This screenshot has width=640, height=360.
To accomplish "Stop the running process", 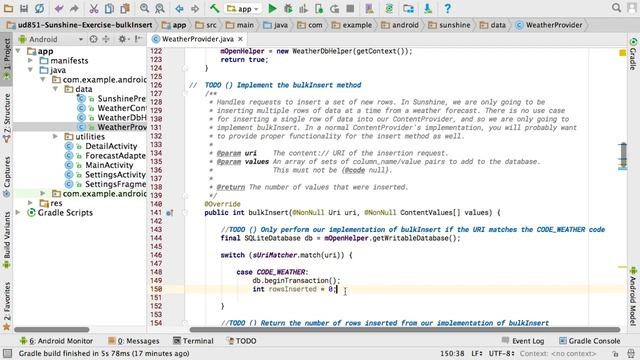I will pos(350,8).
